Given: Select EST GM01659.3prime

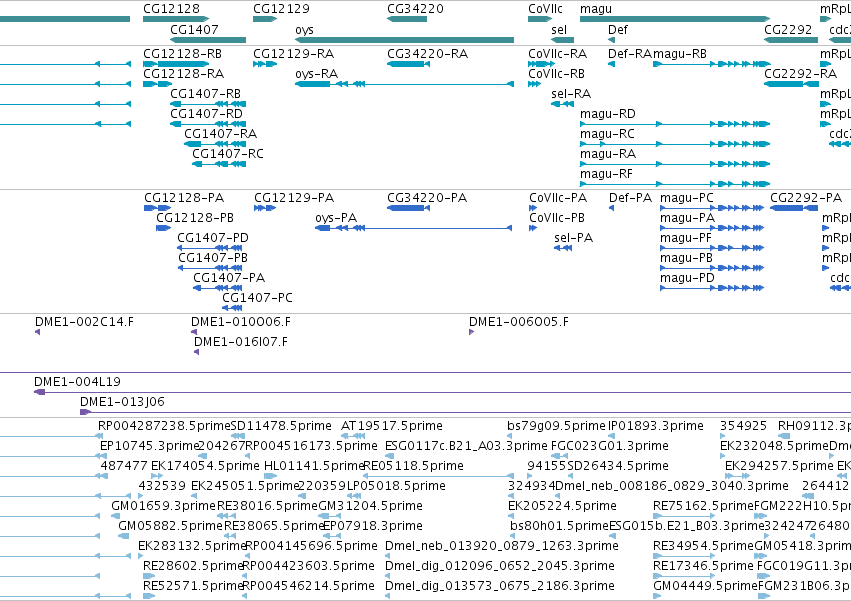Looking at the screenshot, I should coord(164,506).
